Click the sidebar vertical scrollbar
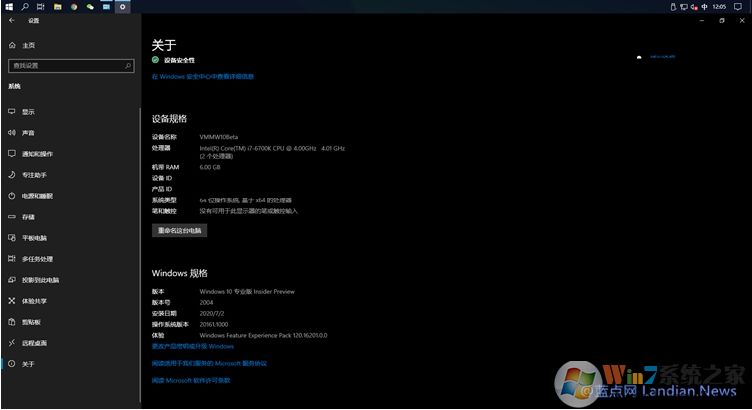 click(140, 254)
